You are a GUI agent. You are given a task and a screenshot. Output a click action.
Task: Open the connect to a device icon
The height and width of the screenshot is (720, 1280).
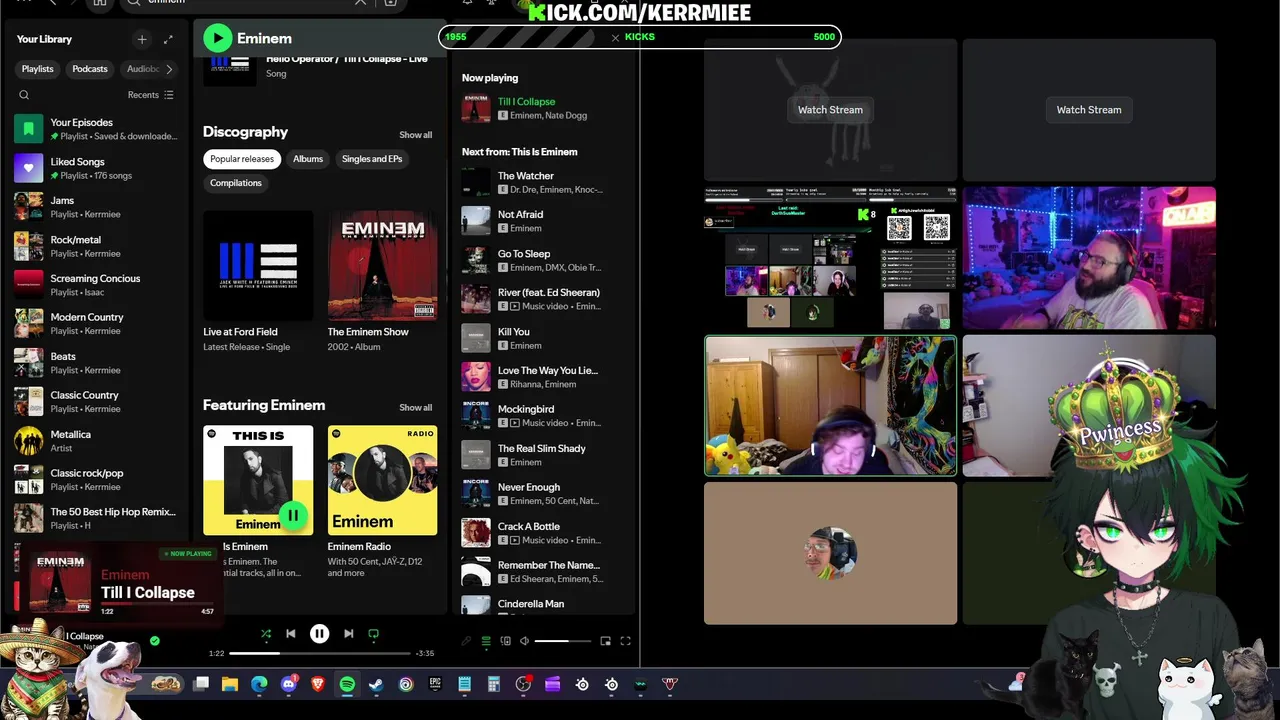coord(506,641)
